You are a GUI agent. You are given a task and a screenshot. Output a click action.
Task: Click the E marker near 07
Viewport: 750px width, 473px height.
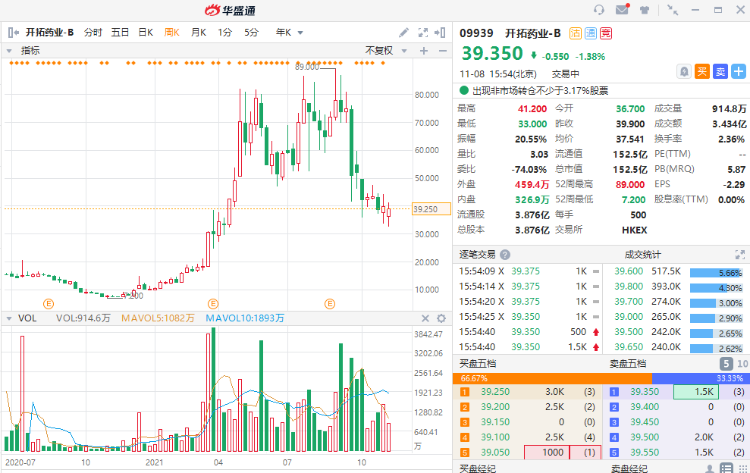point(330,304)
